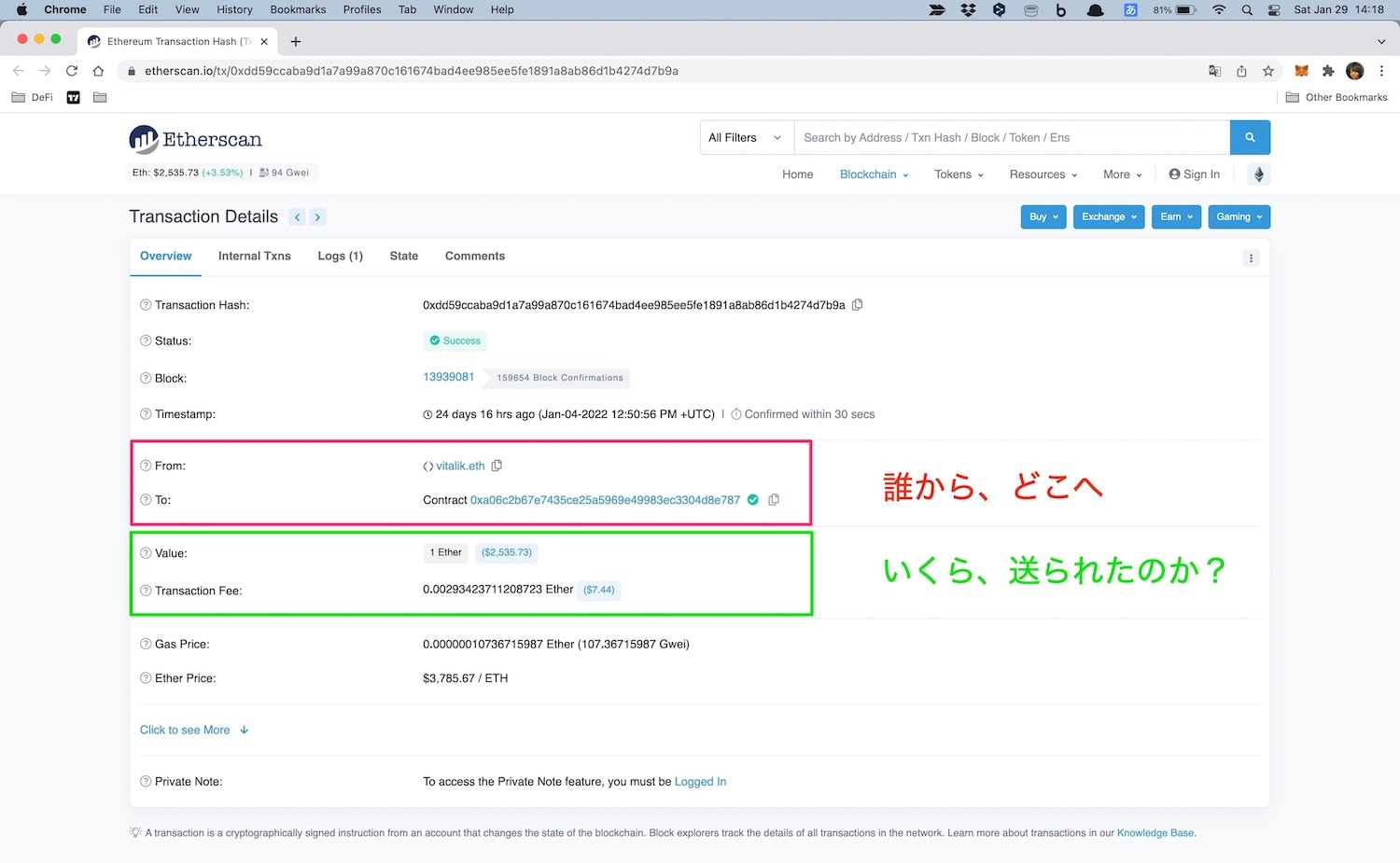Open Chrome extensions puzzle icon
This screenshot has width=1400, height=863.
[1328, 71]
